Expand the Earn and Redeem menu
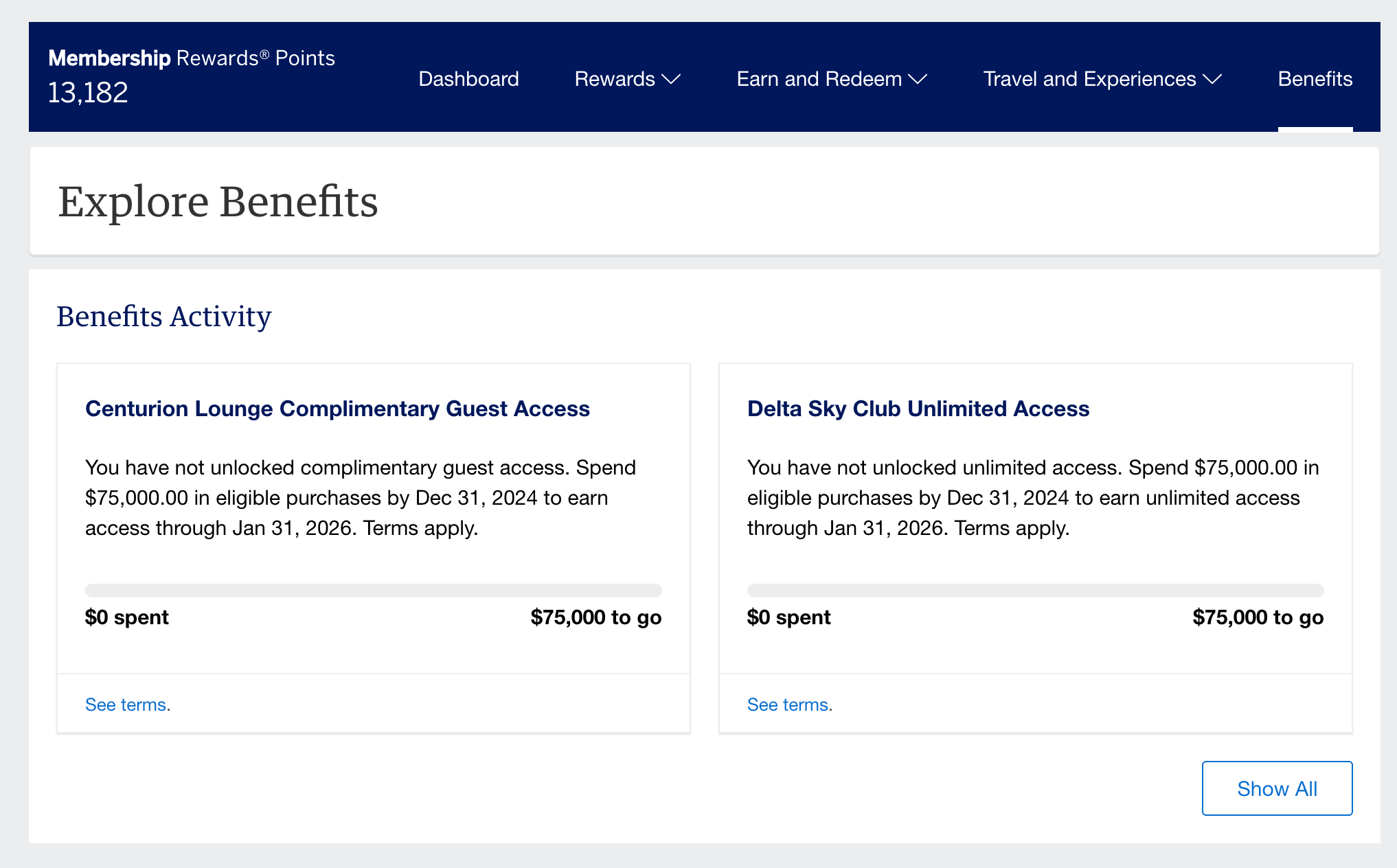 click(x=832, y=79)
